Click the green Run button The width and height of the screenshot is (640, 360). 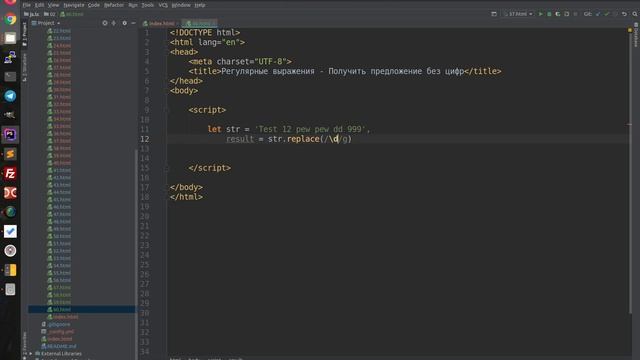[541, 14]
